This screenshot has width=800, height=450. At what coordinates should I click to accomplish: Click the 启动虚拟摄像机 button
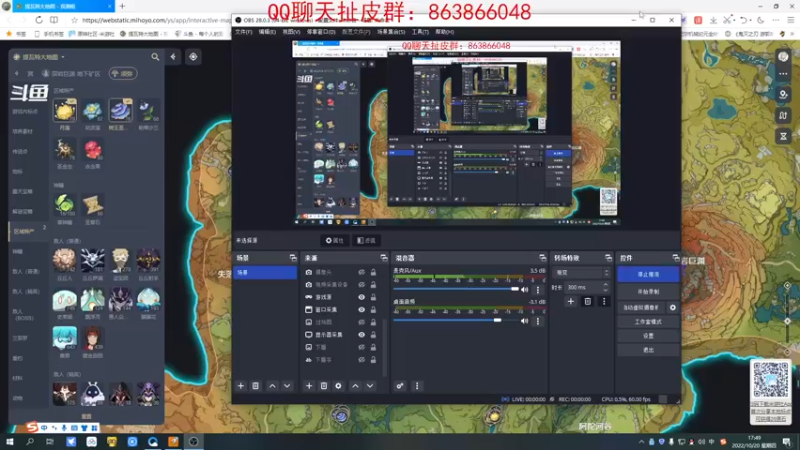click(x=642, y=308)
